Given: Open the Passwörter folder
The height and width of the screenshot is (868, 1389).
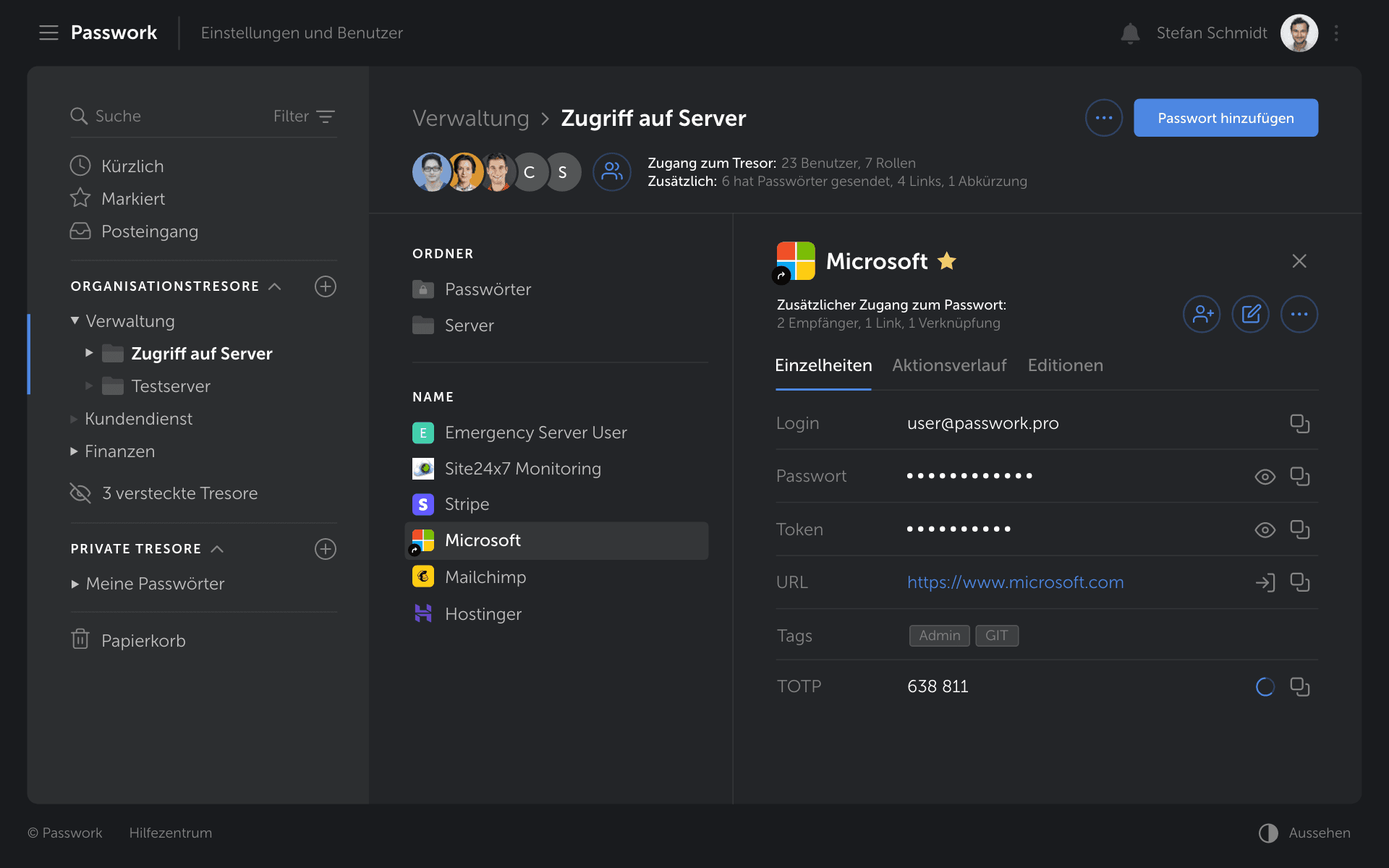Looking at the screenshot, I should click(472, 289).
